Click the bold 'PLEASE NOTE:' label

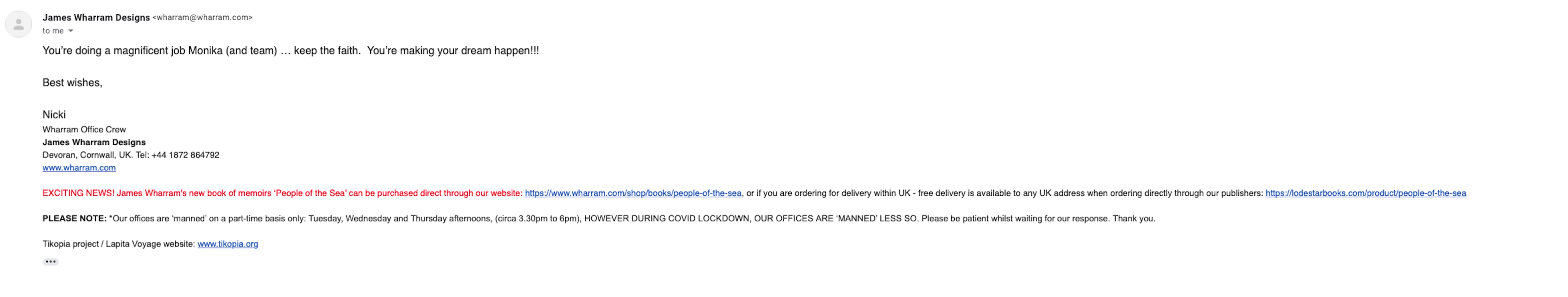click(x=74, y=218)
